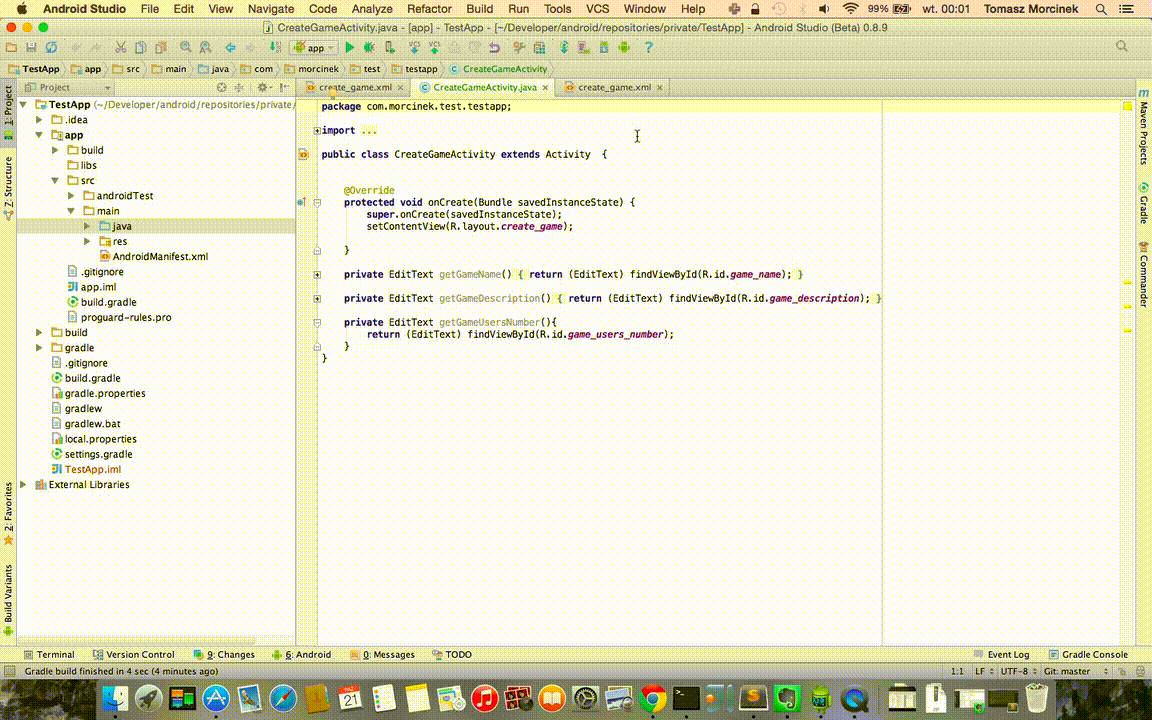Open the Help question mark icon
Screen dimensions: 1152x720
click(x=648, y=47)
